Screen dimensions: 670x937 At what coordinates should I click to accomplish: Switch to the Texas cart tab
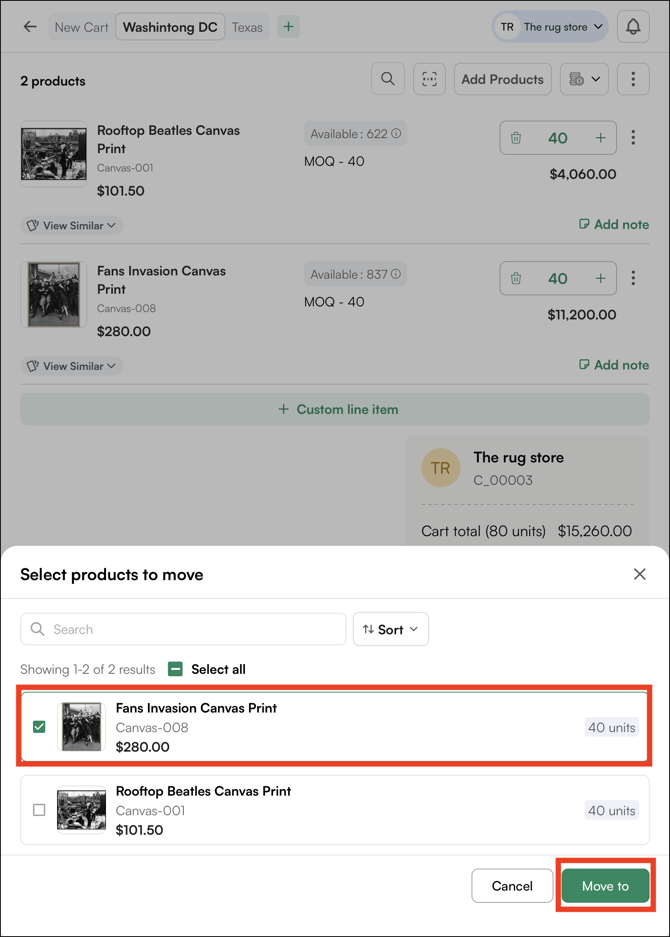247,27
